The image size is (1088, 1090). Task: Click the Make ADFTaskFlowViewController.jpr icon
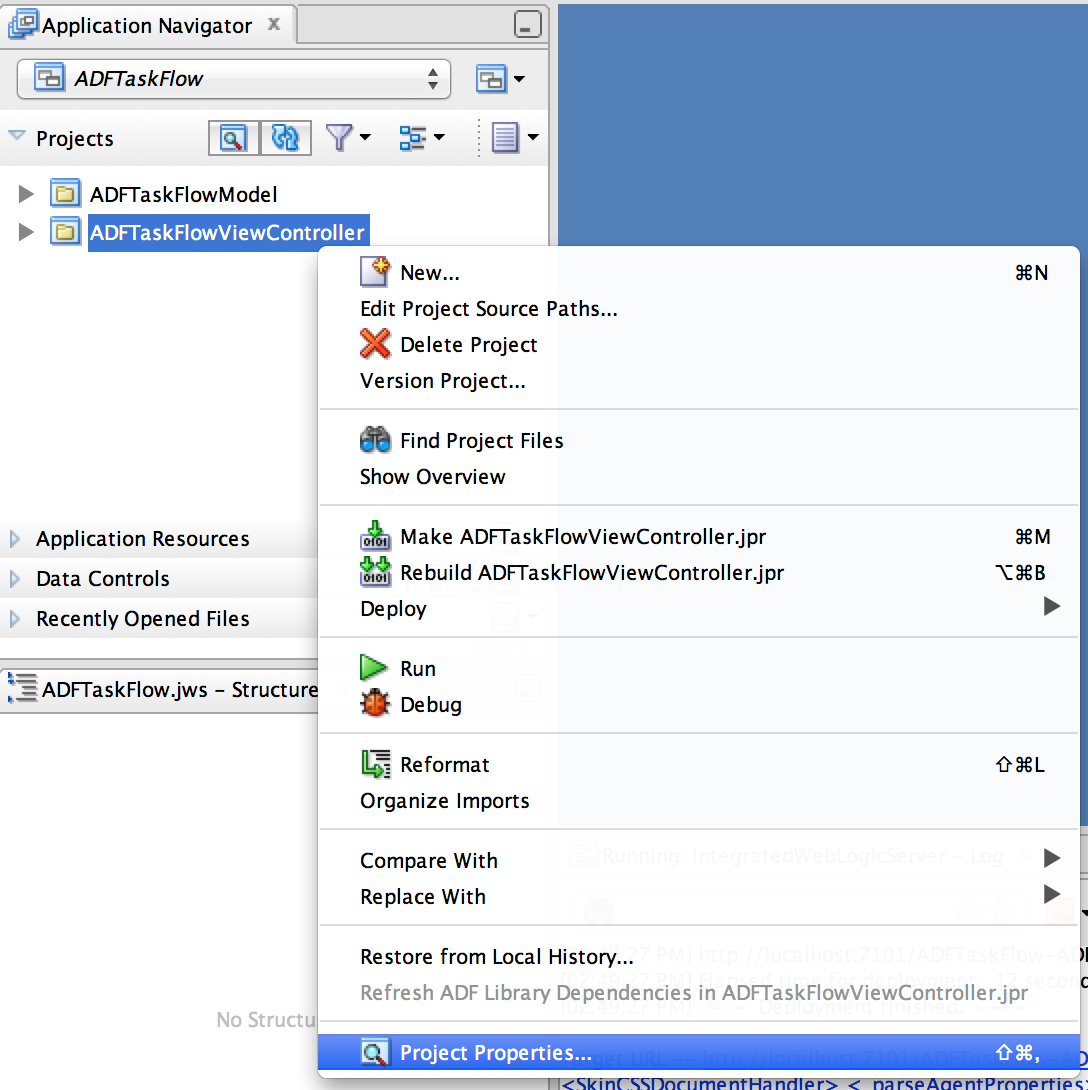click(x=375, y=536)
